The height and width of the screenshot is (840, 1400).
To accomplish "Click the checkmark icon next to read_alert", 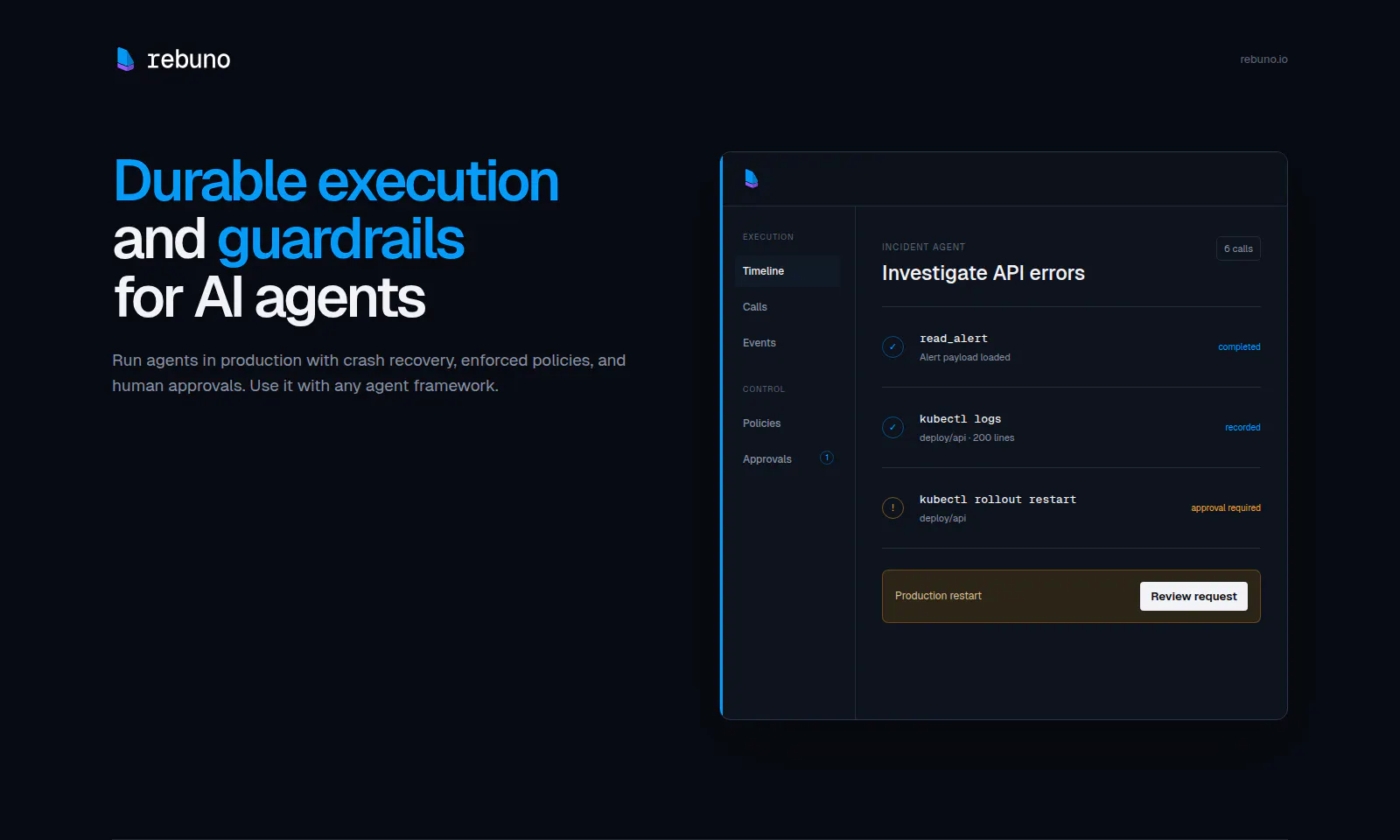I will 892,347.
